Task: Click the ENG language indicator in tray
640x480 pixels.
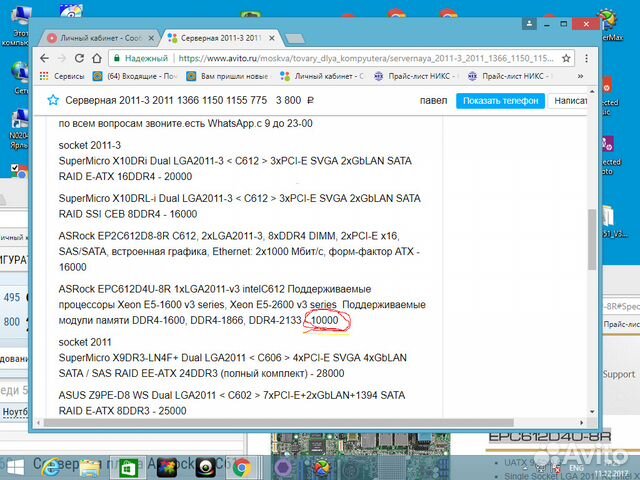Action: 576,468
